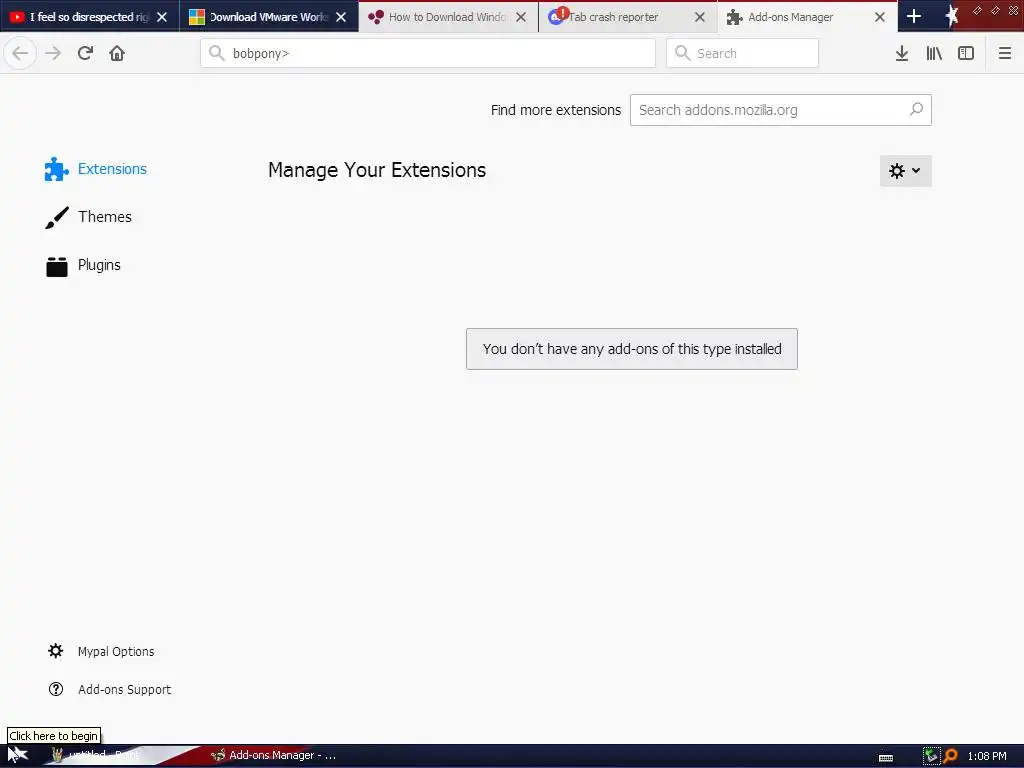Open the home page via house icon
Image resolution: width=1024 pixels, height=768 pixels.
(117, 53)
